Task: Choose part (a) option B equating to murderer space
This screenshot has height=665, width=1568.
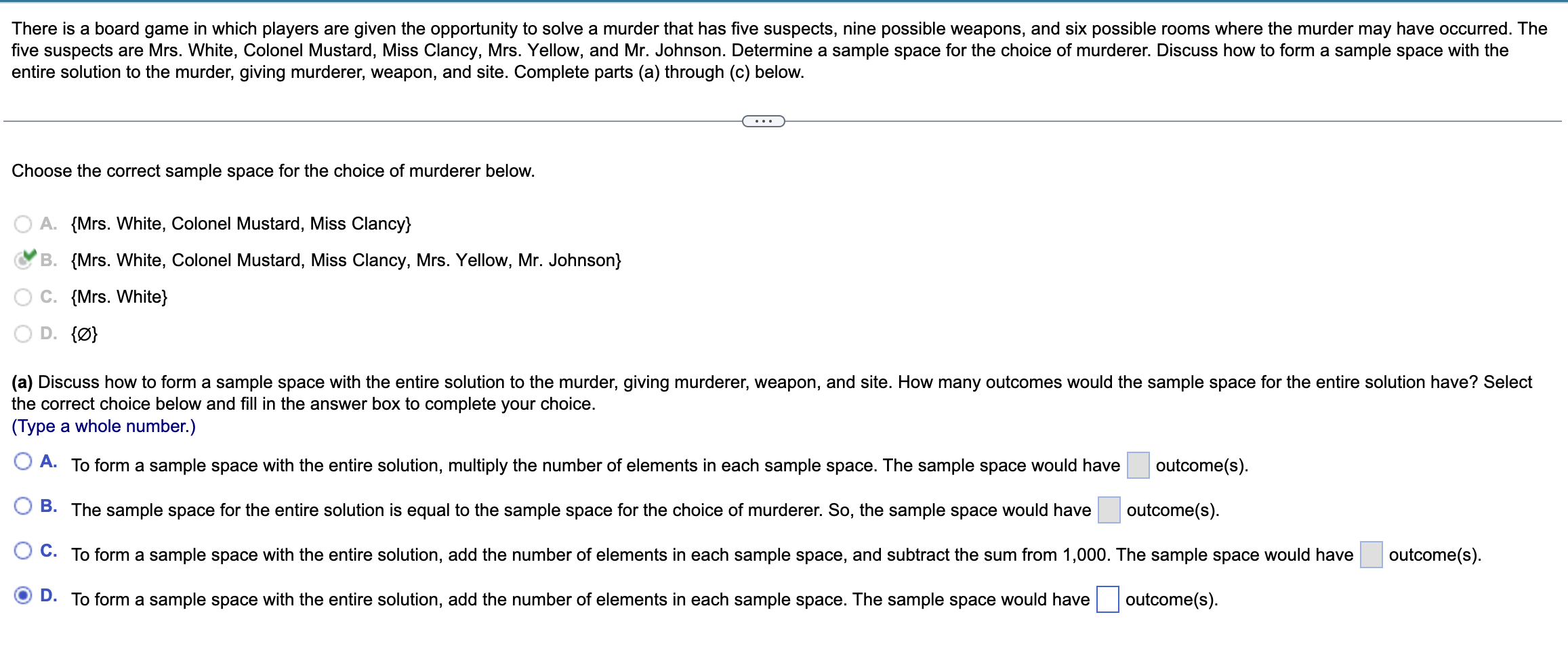Action: 24,505
